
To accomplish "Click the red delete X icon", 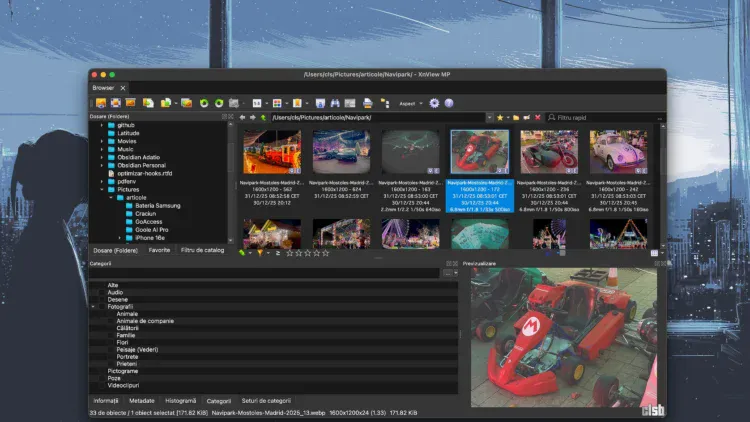I will point(538,117).
